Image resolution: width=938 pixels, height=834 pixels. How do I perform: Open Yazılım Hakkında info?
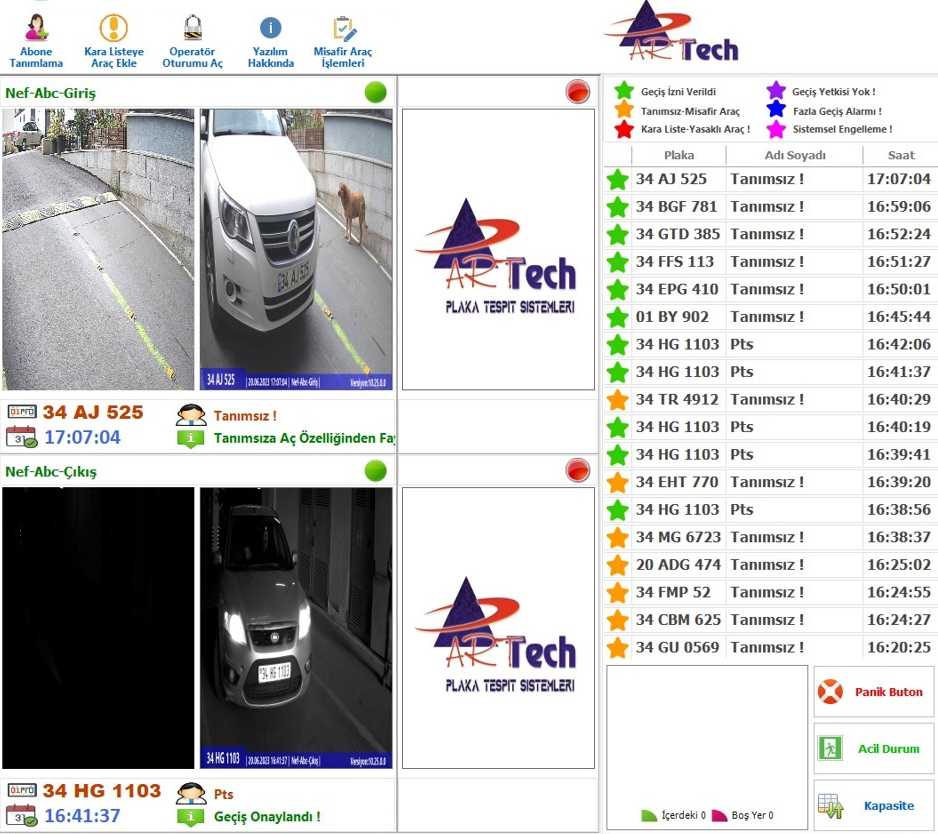[270, 40]
